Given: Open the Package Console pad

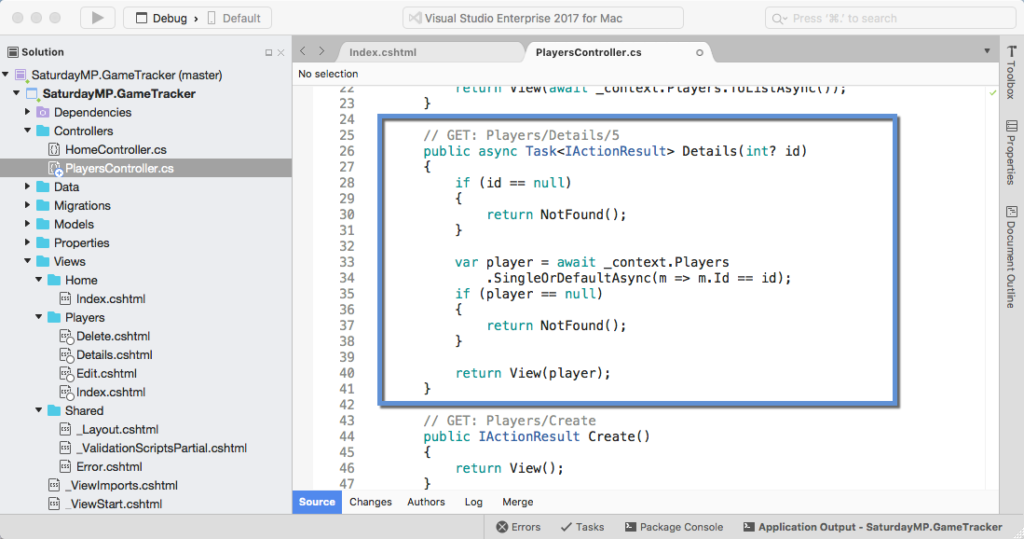Looking at the screenshot, I should [672, 527].
